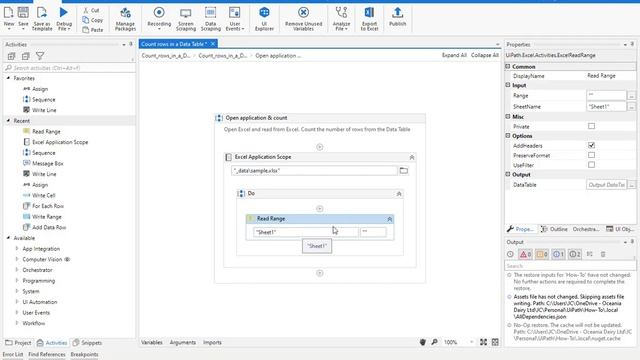Click Cut in the ribbon
This screenshot has height=360, width=640.
coord(91,10)
